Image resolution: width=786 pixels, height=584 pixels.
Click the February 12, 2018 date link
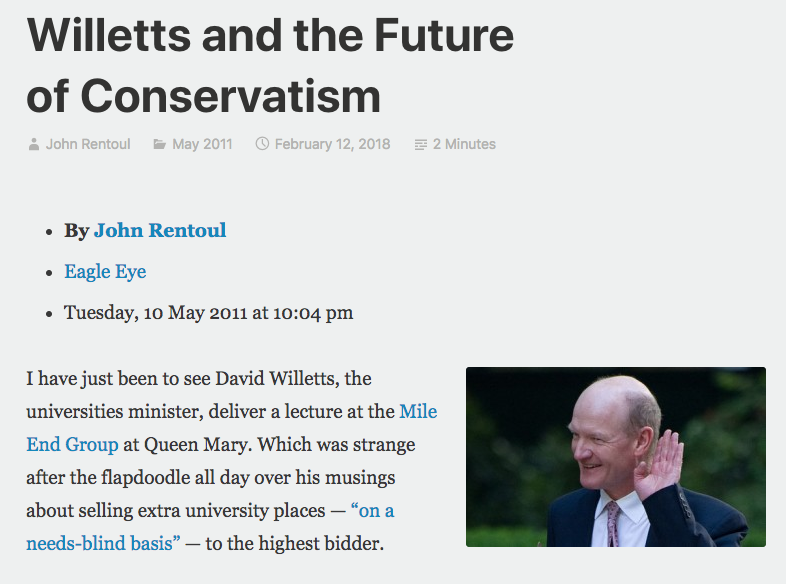332,144
